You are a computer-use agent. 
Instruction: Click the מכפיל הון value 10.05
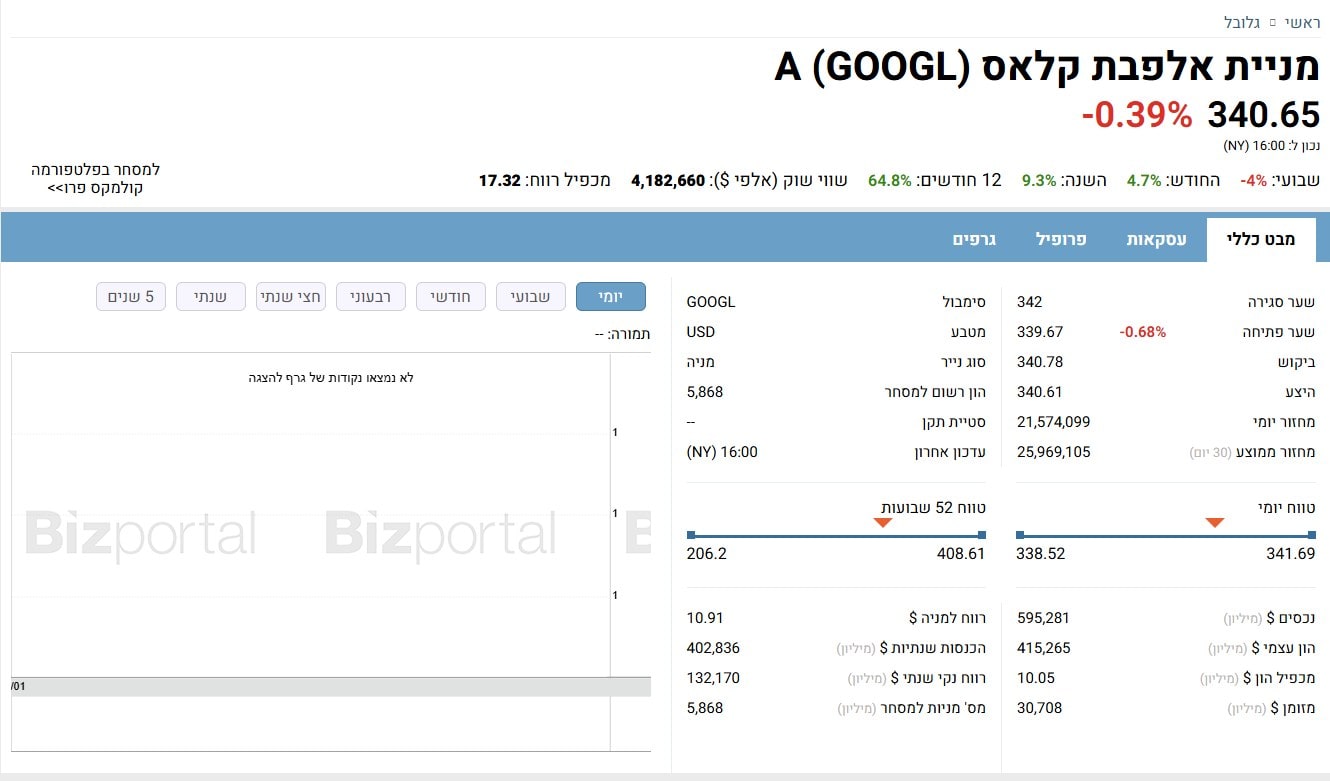[x=1035, y=678]
